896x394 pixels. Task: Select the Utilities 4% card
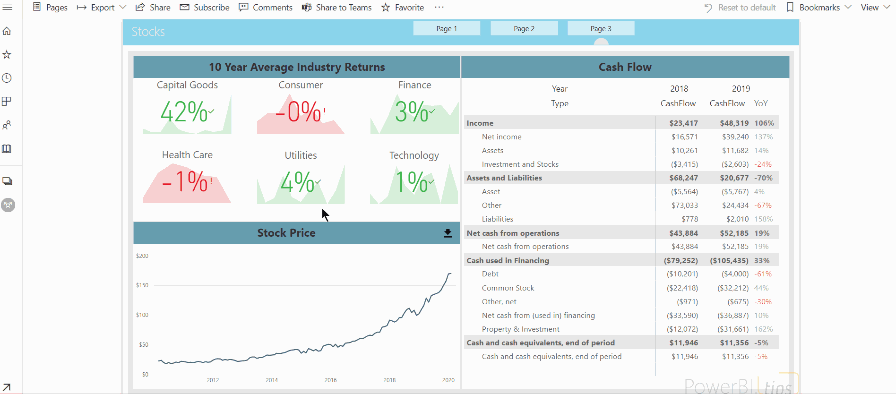301,176
